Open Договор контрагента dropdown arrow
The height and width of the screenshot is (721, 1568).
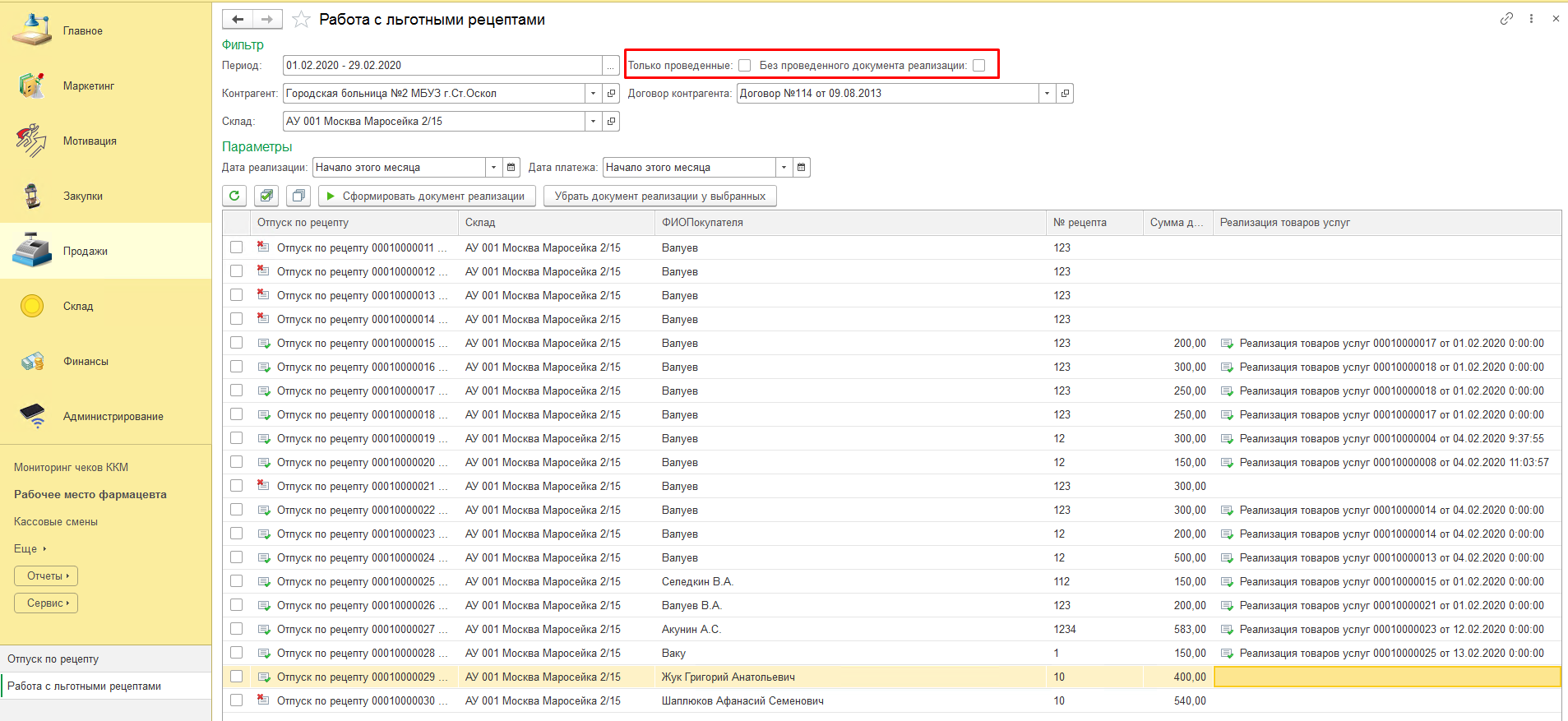tap(1047, 94)
